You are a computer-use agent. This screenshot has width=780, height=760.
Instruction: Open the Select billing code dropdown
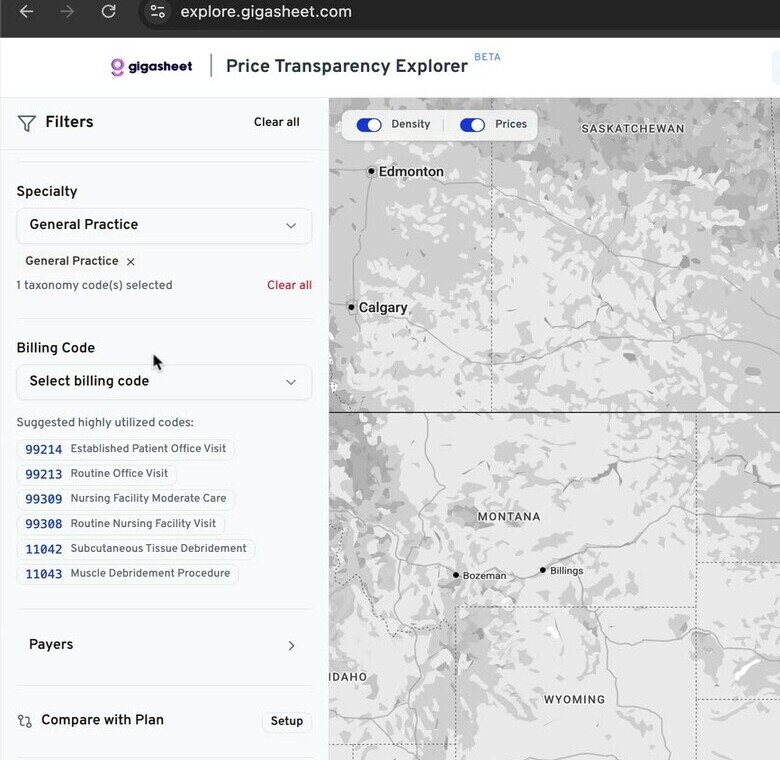[164, 381]
